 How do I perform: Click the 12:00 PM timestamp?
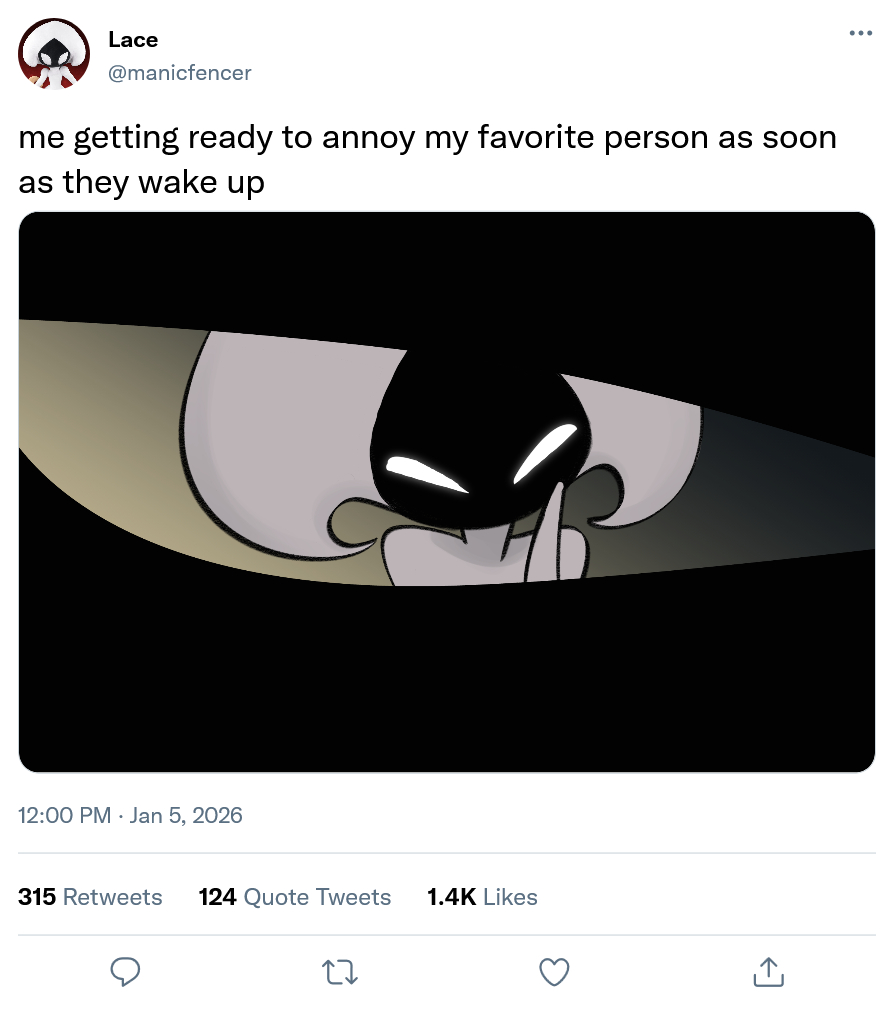click(64, 815)
